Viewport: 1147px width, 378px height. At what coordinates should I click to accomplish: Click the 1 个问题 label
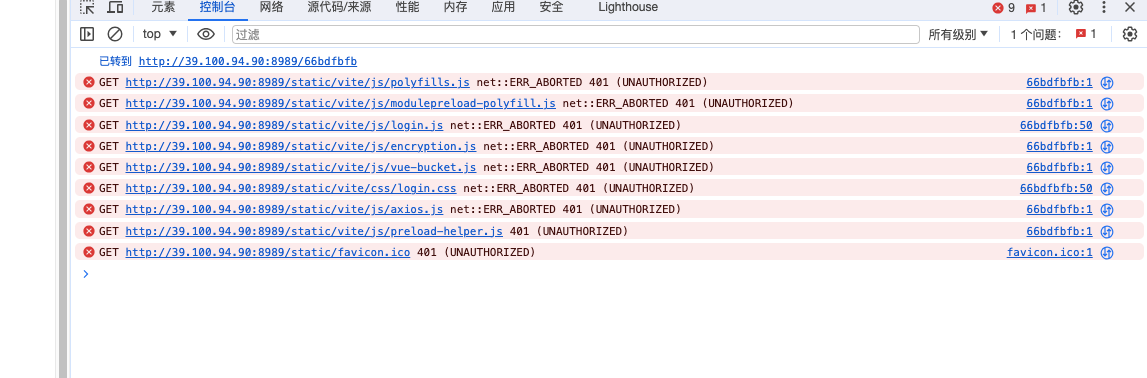click(x=1036, y=34)
